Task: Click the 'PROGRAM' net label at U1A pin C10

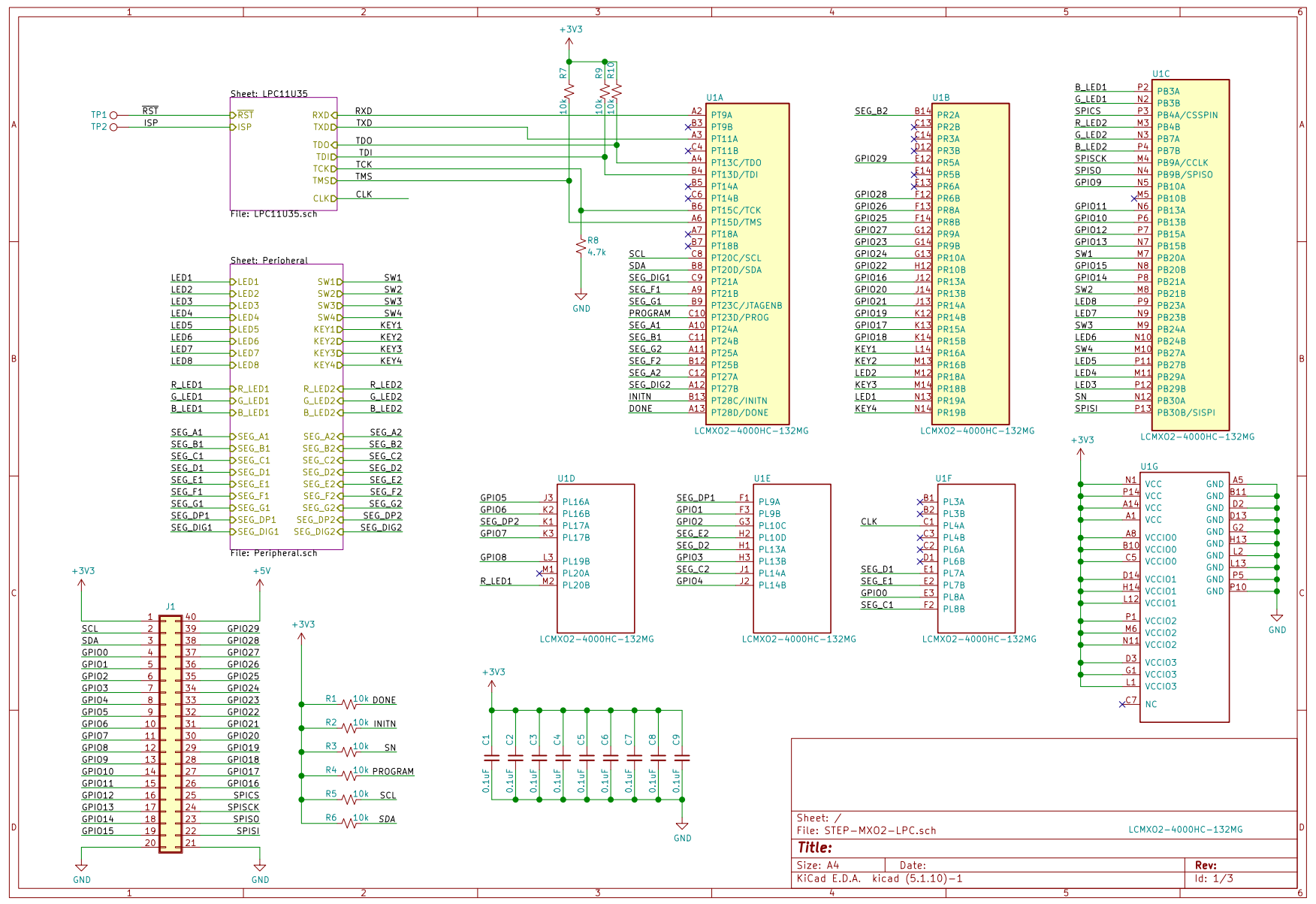Action: (x=650, y=313)
